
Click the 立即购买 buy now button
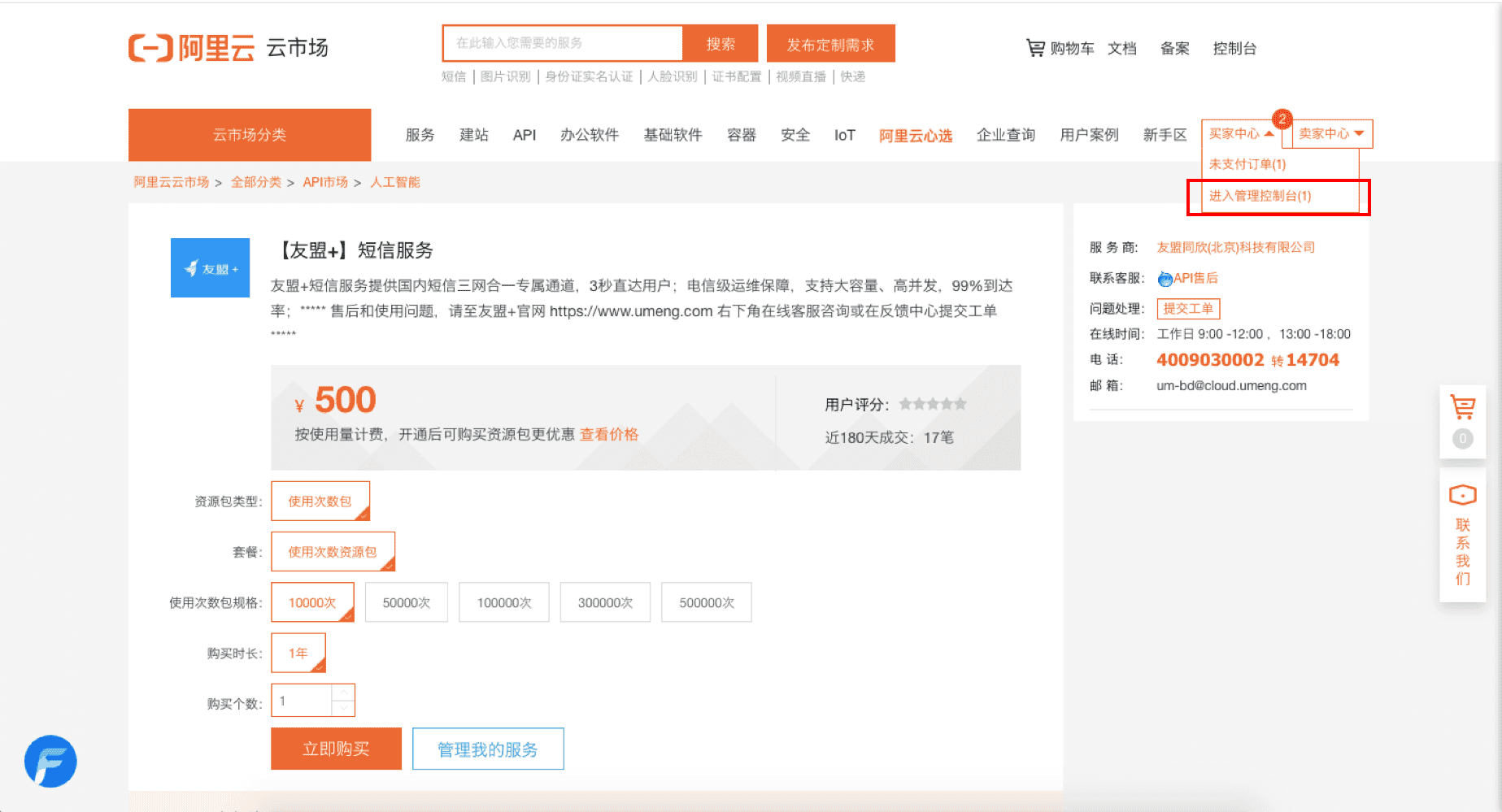point(336,749)
